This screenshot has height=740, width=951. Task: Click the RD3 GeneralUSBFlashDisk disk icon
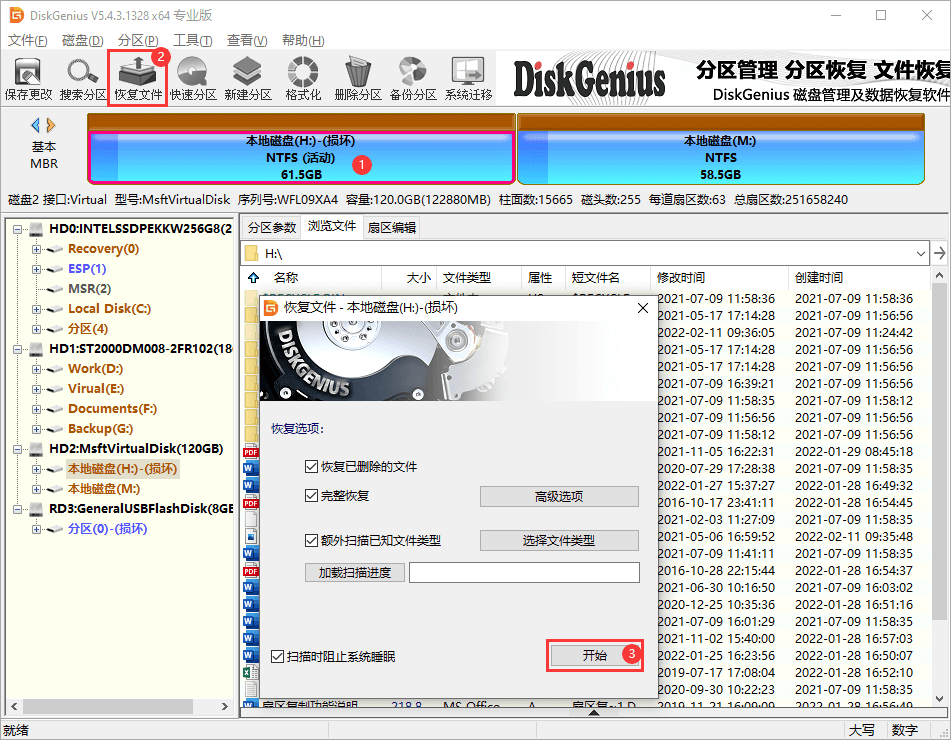point(36,509)
